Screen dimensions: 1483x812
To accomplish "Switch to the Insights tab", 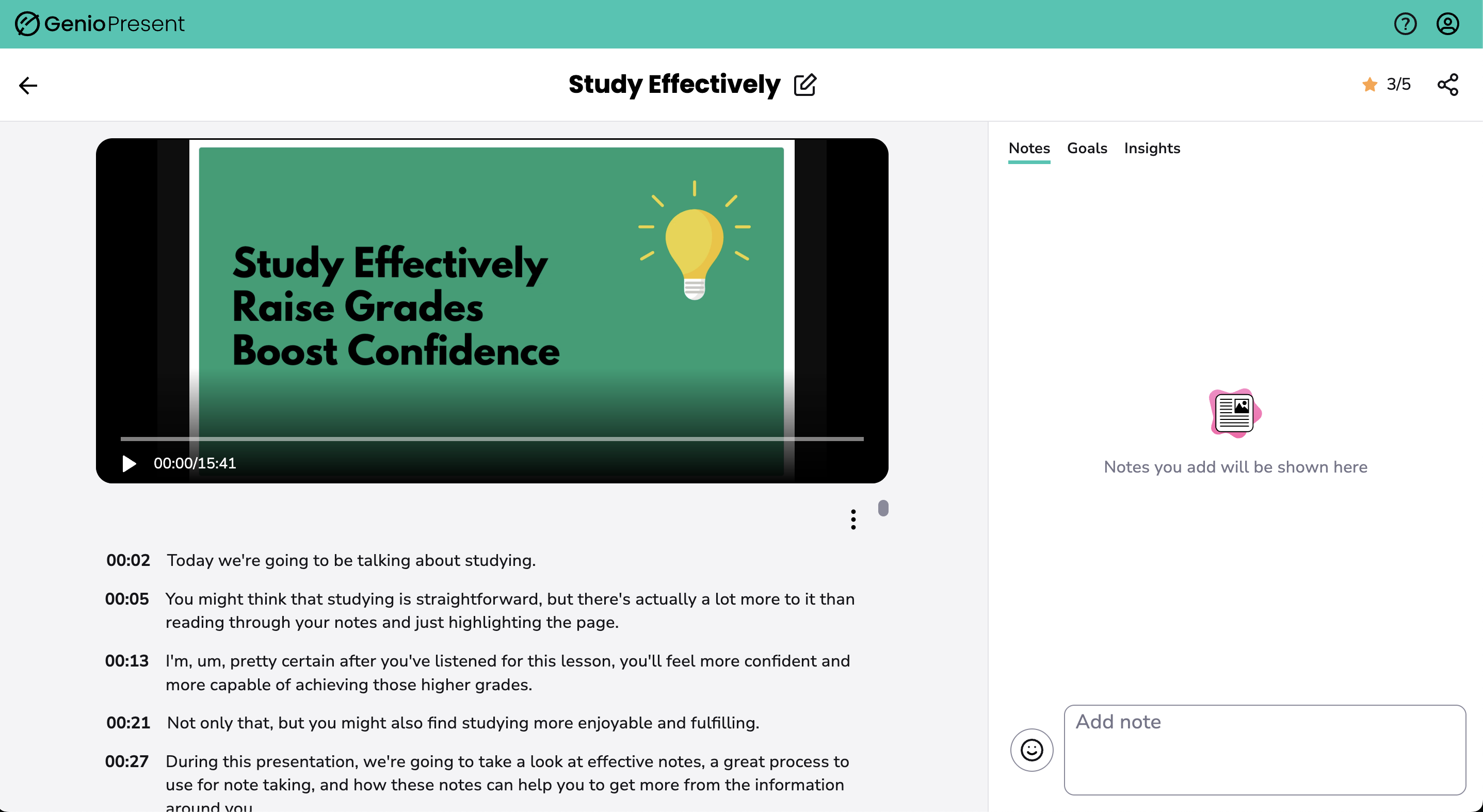I will 1151,148.
